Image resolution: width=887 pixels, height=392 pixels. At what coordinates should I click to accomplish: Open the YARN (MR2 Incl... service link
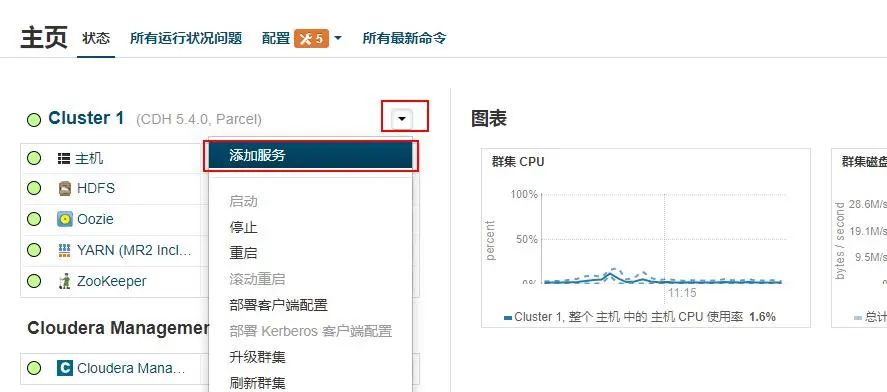[134, 251]
